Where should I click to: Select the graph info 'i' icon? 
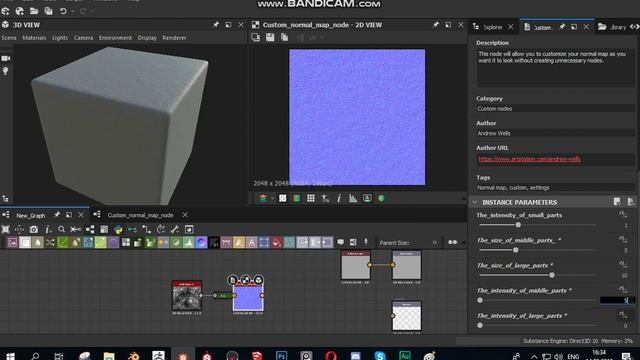pyautogui.click(x=48, y=229)
